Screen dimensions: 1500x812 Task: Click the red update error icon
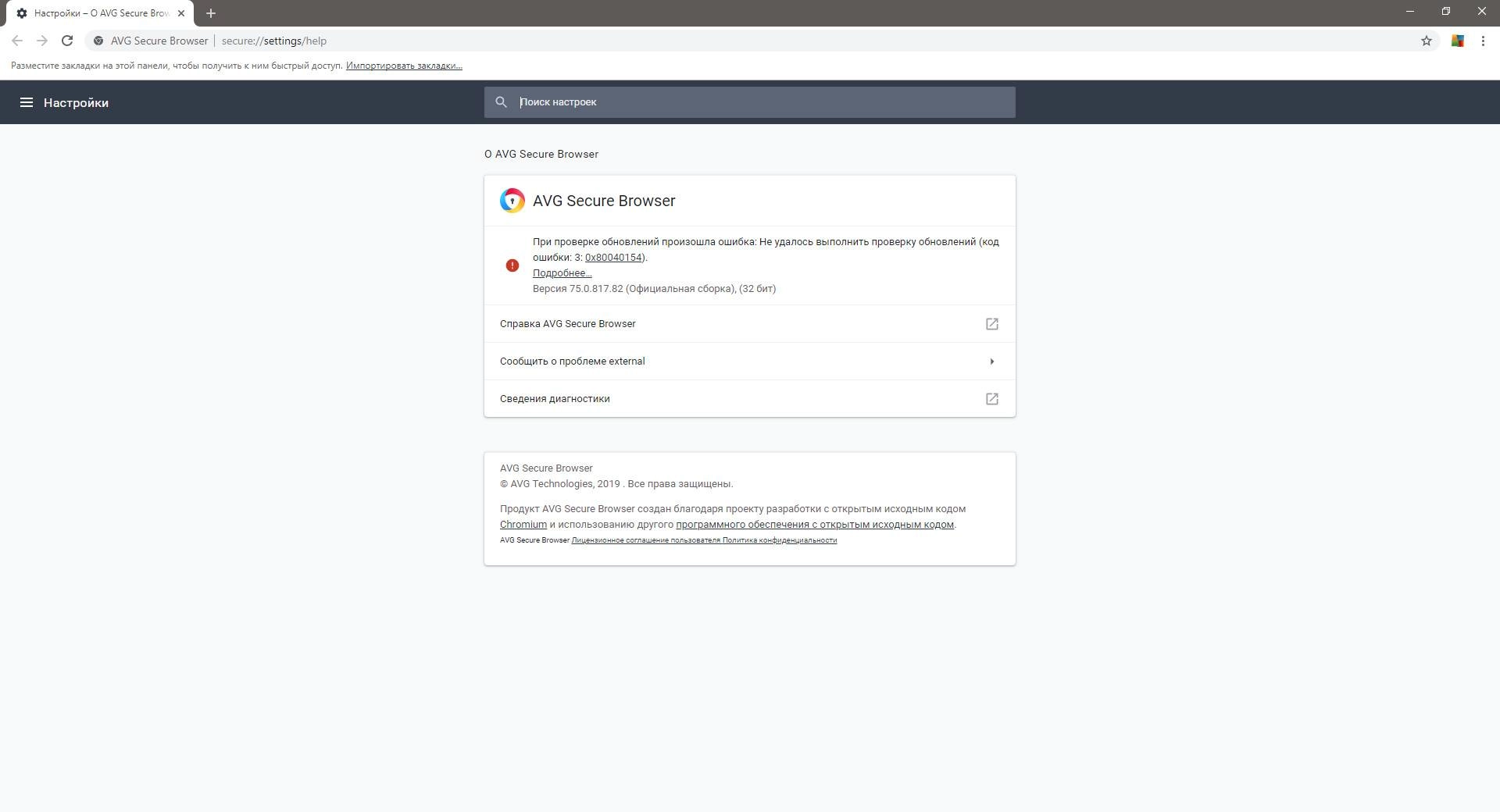pyautogui.click(x=512, y=265)
